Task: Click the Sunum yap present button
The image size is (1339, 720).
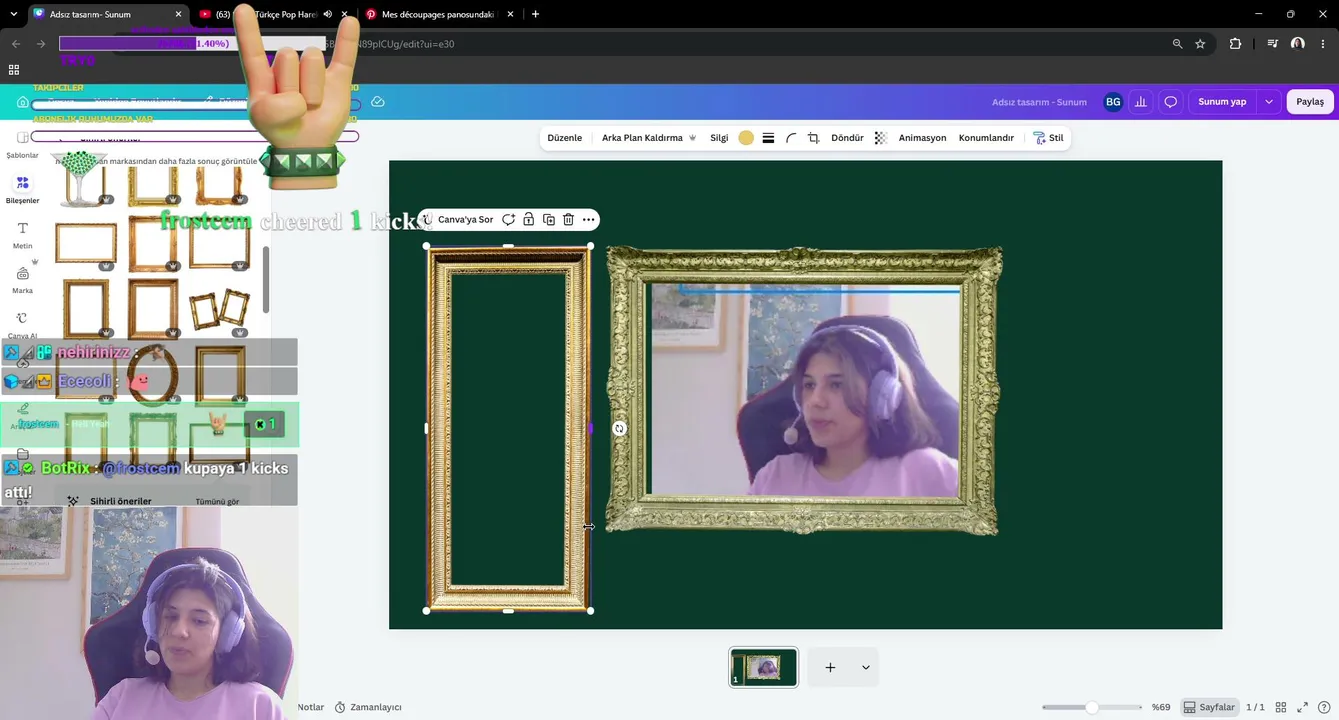Action: pos(1222,102)
